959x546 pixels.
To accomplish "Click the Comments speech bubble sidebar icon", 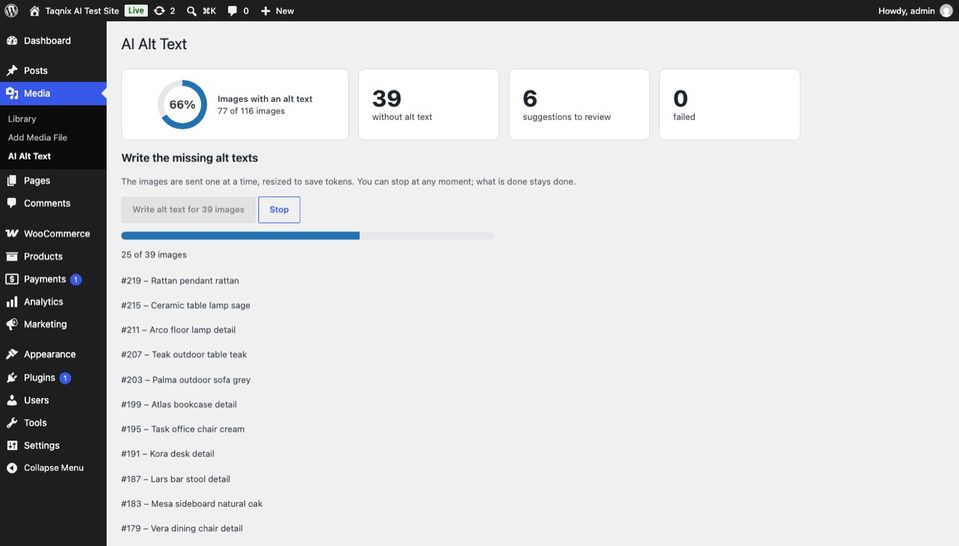I will [x=12, y=203].
